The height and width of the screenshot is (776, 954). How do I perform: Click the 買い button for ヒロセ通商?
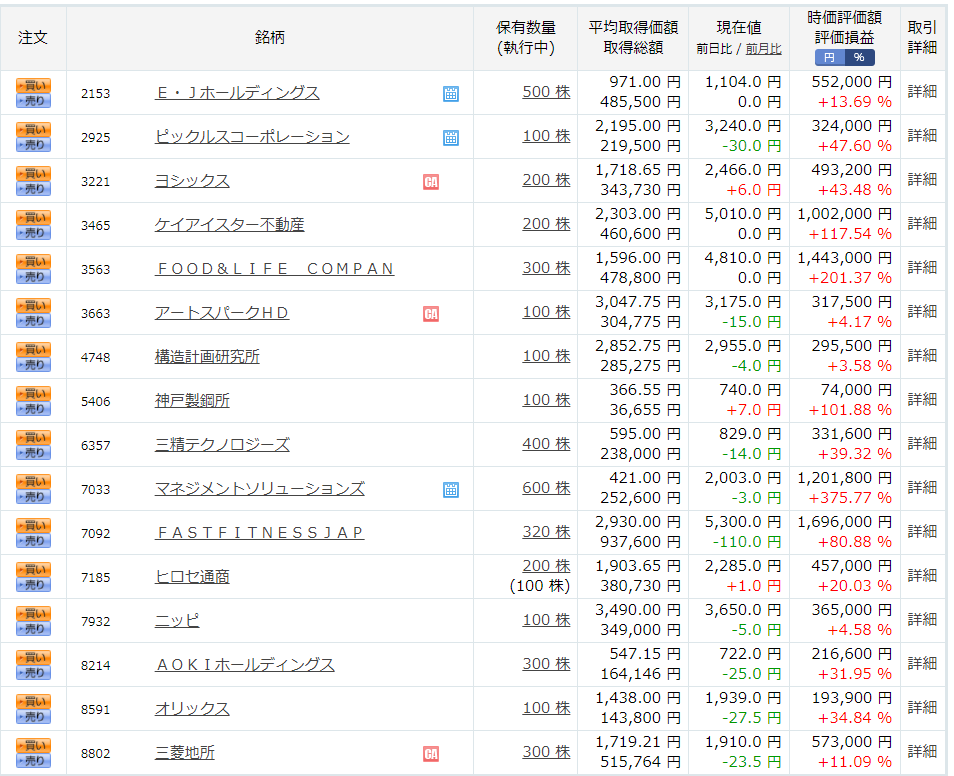[33, 569]
